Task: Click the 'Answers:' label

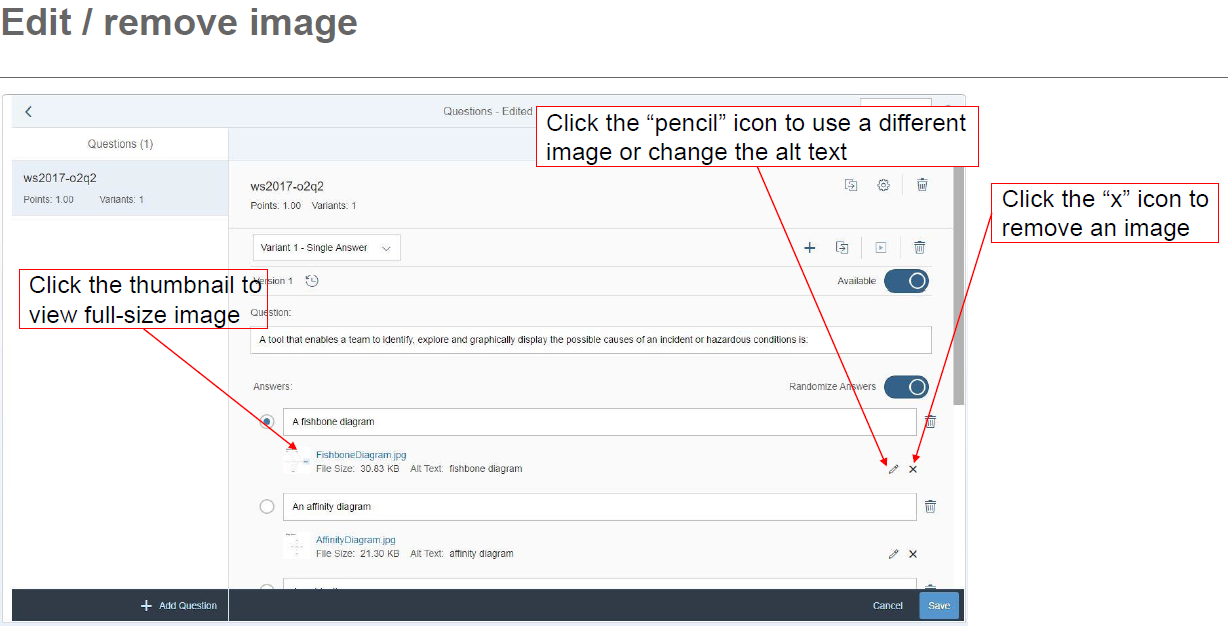Action: (273, 387)
